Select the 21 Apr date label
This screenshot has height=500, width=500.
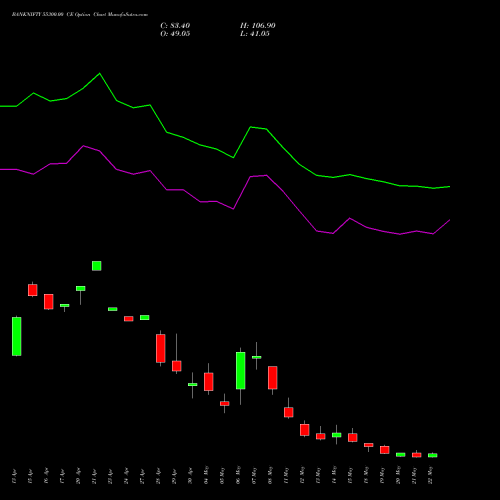tap(94, 477)
